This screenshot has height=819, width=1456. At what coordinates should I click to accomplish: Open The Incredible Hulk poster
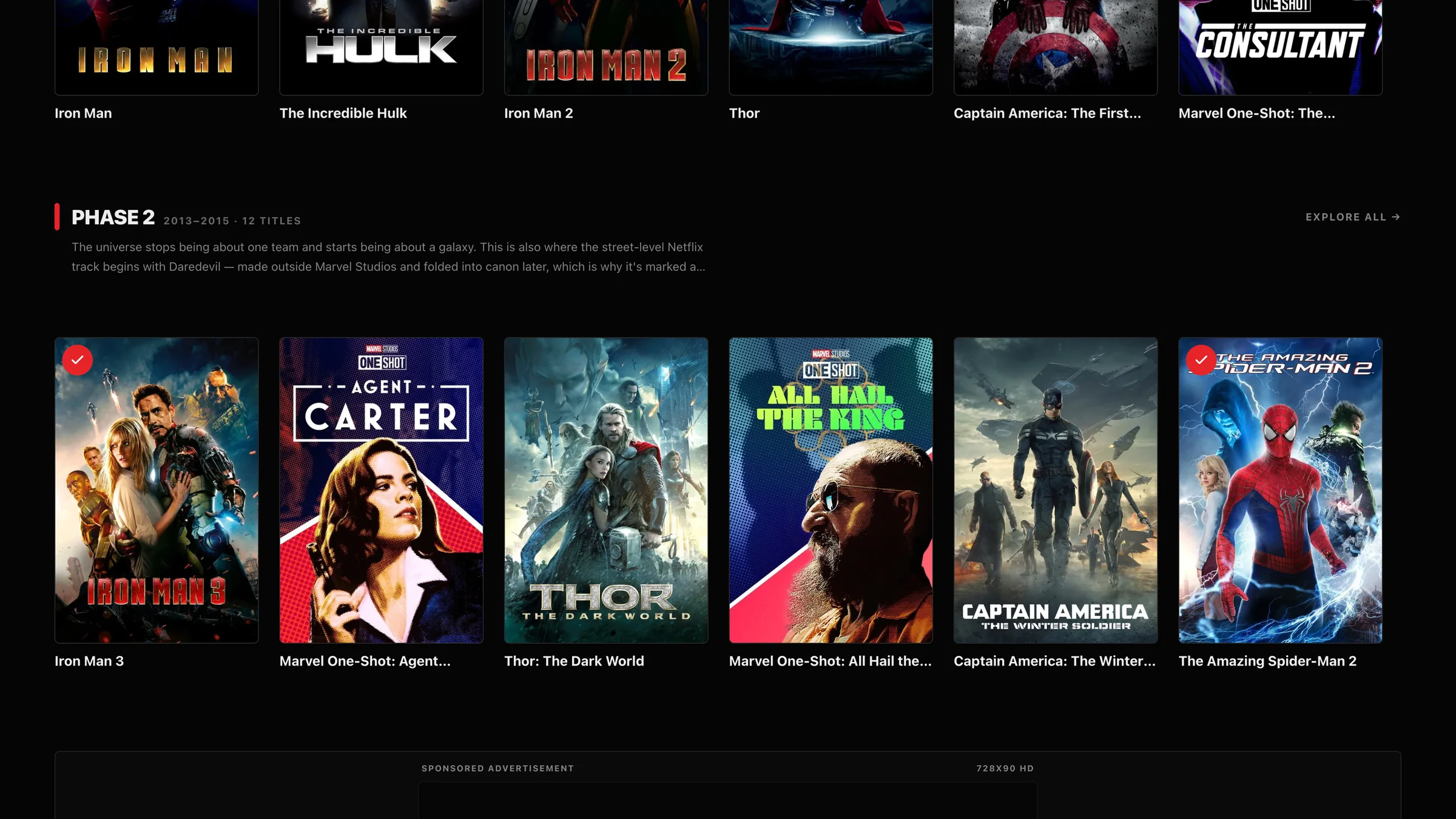382,47
